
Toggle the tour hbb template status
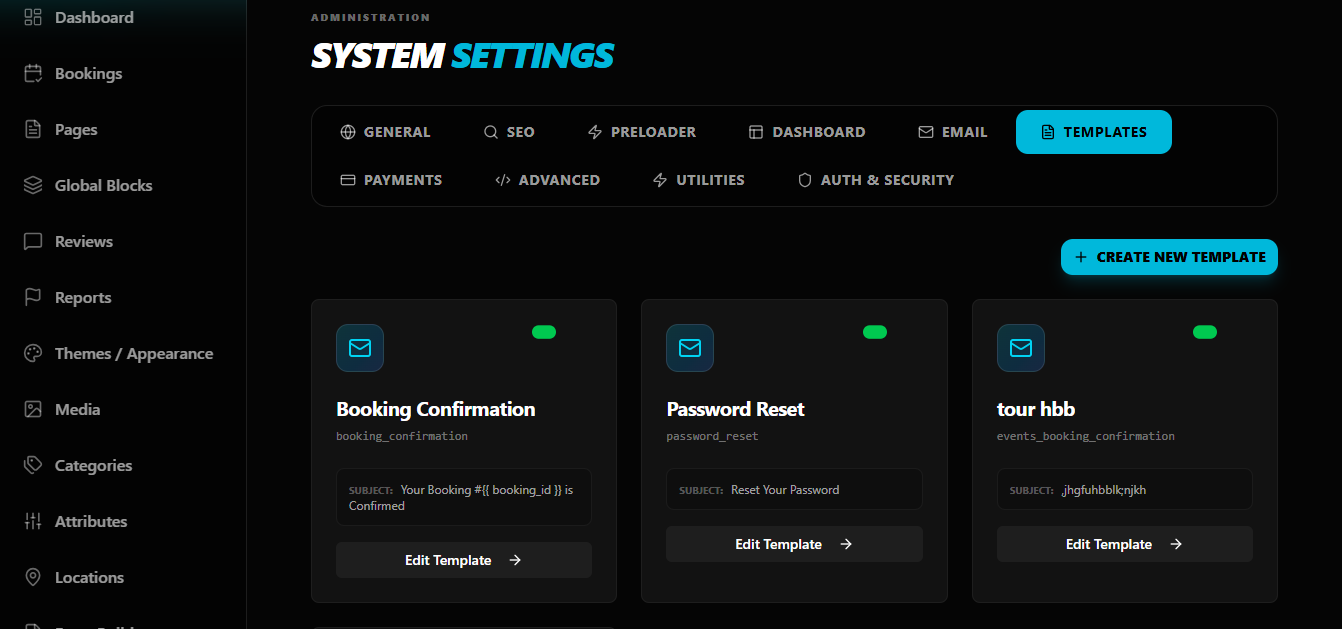(1205, 332)
